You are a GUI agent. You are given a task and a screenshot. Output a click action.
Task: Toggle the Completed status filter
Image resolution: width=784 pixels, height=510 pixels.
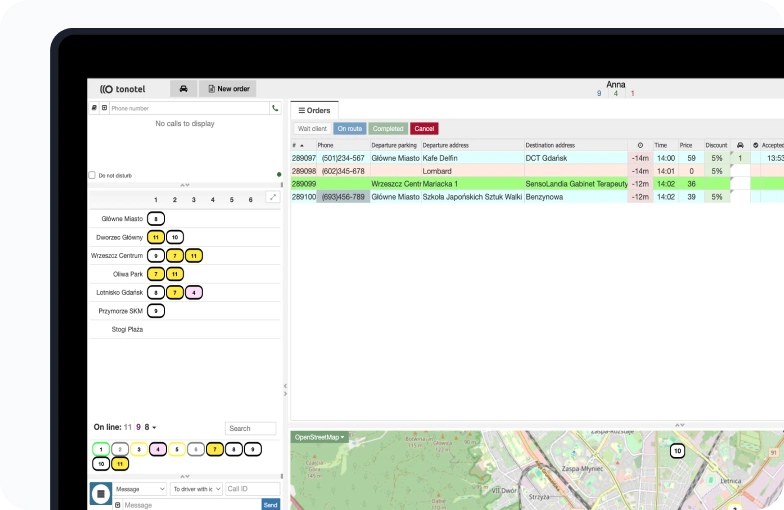pos(388,129)
